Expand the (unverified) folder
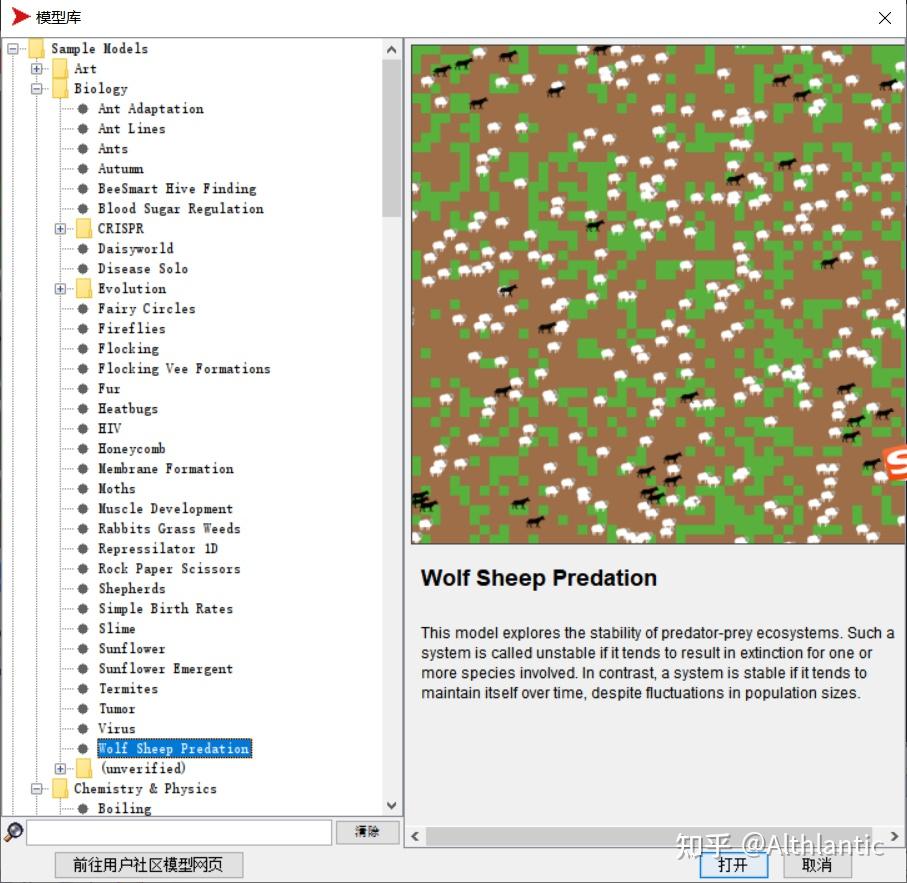Image resolution: width=907 pixels, height=883 pixels. 60,769
